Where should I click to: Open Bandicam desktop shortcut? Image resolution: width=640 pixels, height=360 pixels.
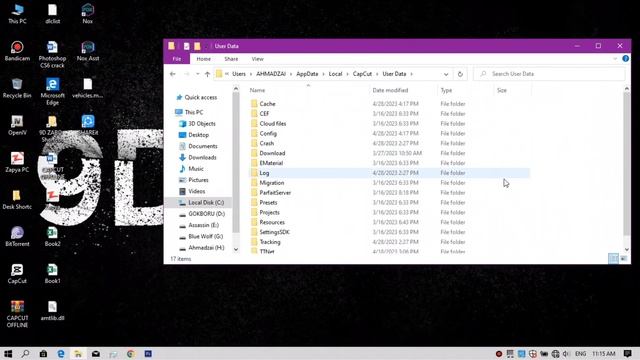pos(17,51)
